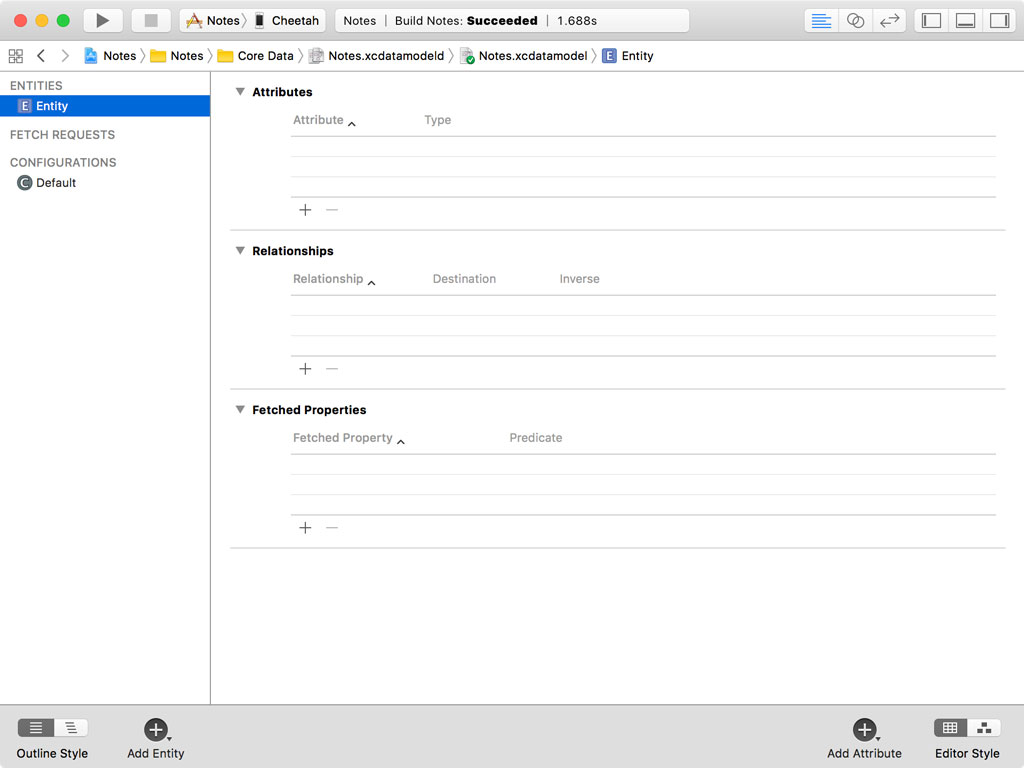Click the Stop button in toolbar
Viewport: 1024px width, 768px height.
coord(151,20)
